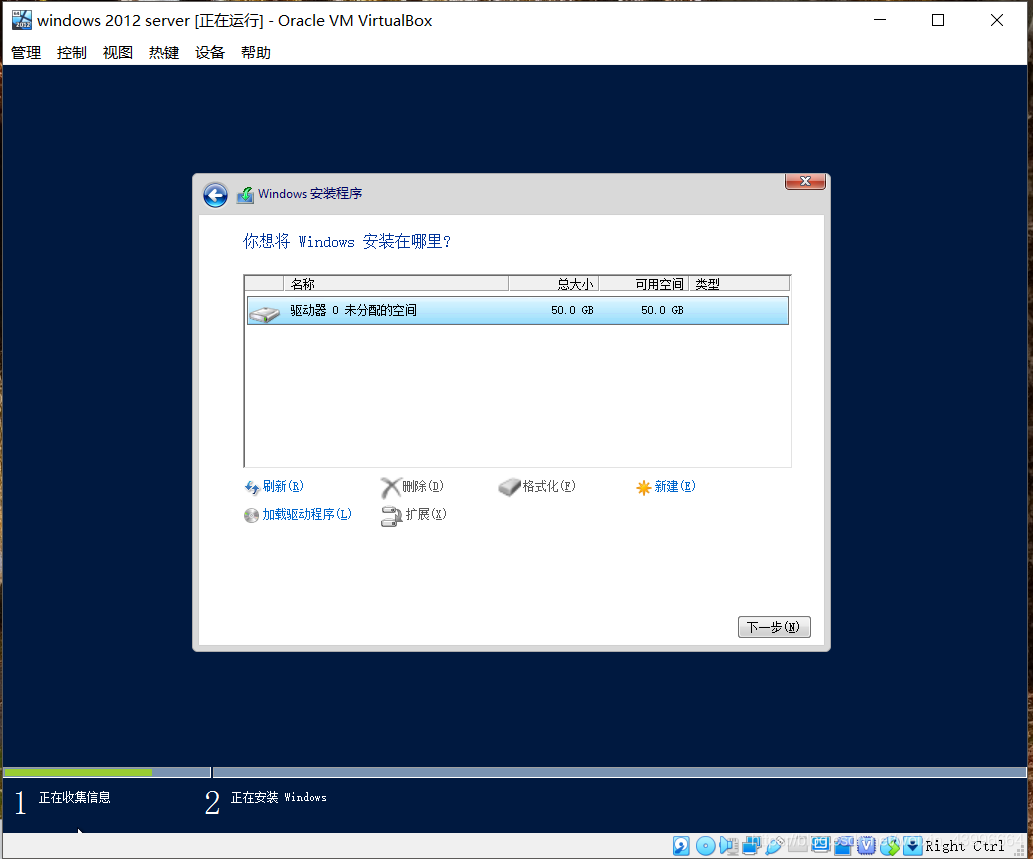Click the 你想将 Windows 安装在哪里 heading
The width and height of the screenshot is (1033, 859).
click(347, 242)
